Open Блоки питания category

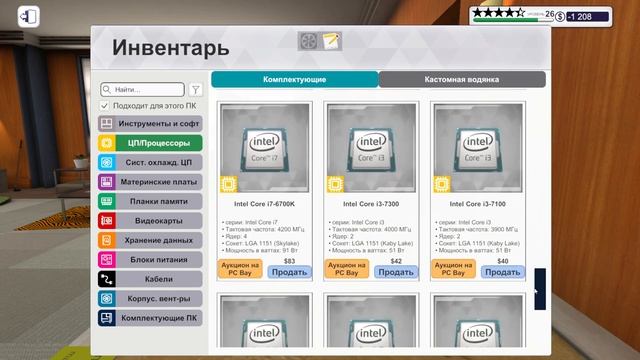pyautogui.click(x=150, y=260)
